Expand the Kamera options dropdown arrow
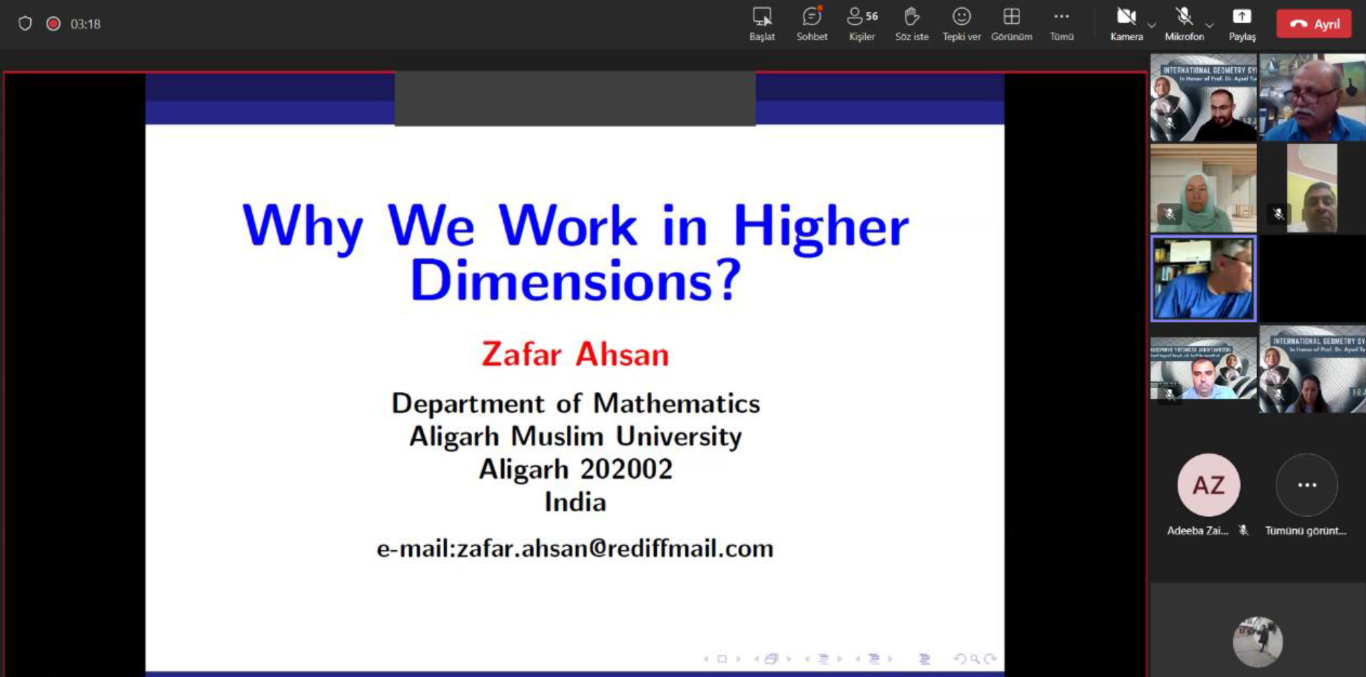This screenshot has height=677, width=1366. pos(1152,25)
